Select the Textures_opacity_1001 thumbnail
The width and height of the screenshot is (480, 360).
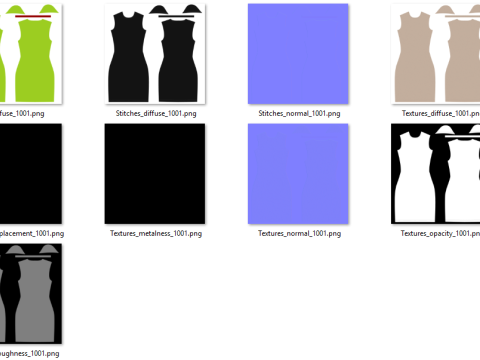pyautogui.click(x=436, y=174)
